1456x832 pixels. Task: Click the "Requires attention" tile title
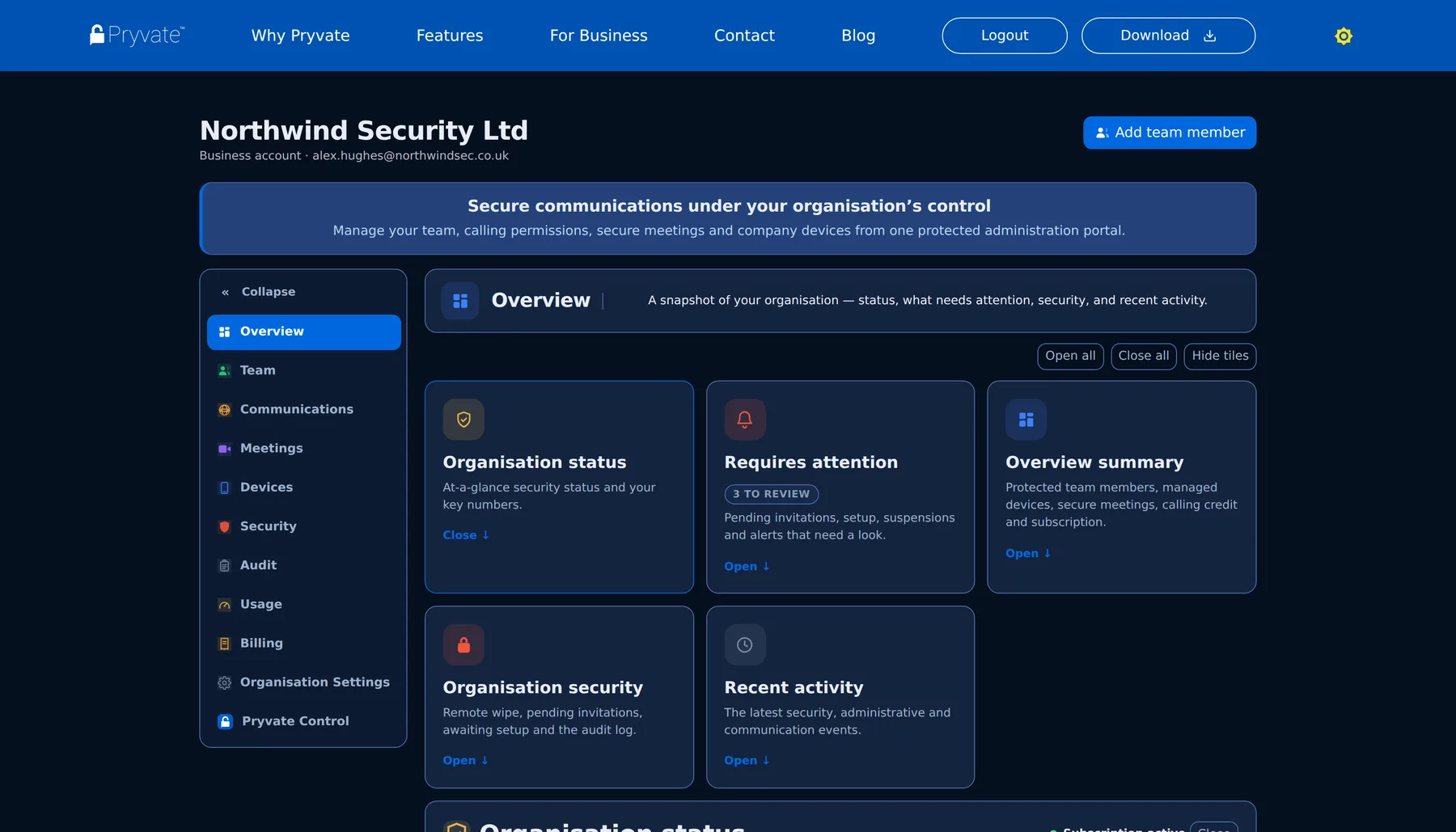click(811, 462)
